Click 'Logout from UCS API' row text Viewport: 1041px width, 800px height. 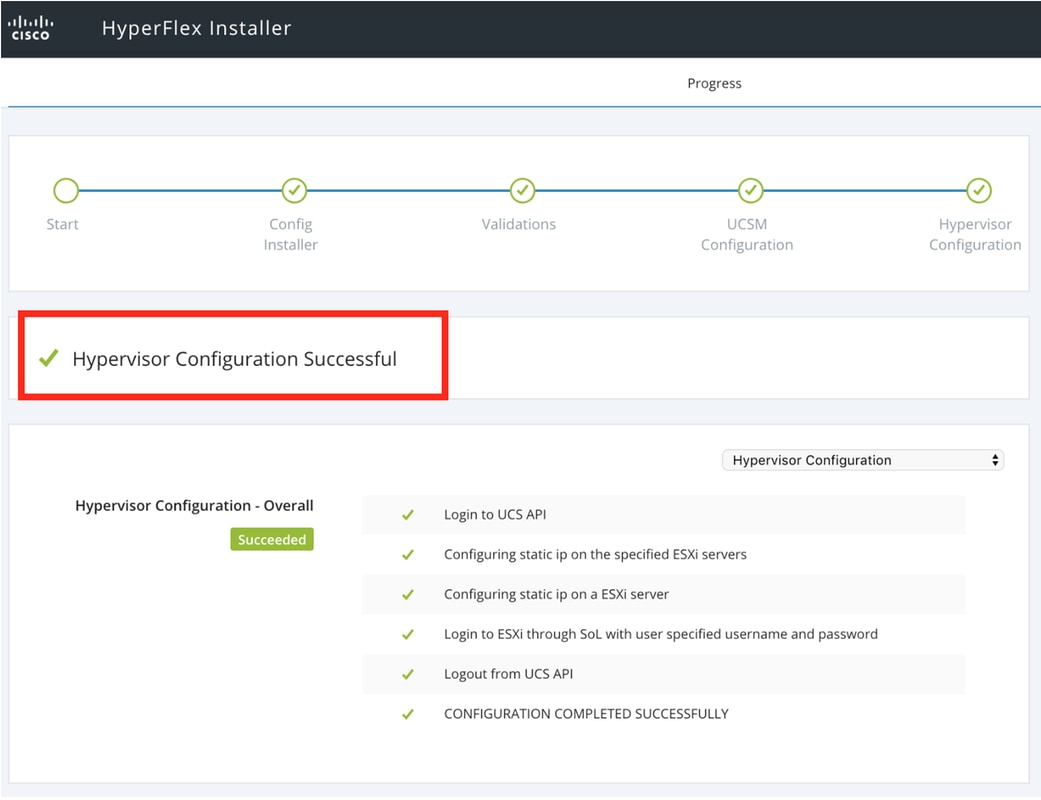509,674
